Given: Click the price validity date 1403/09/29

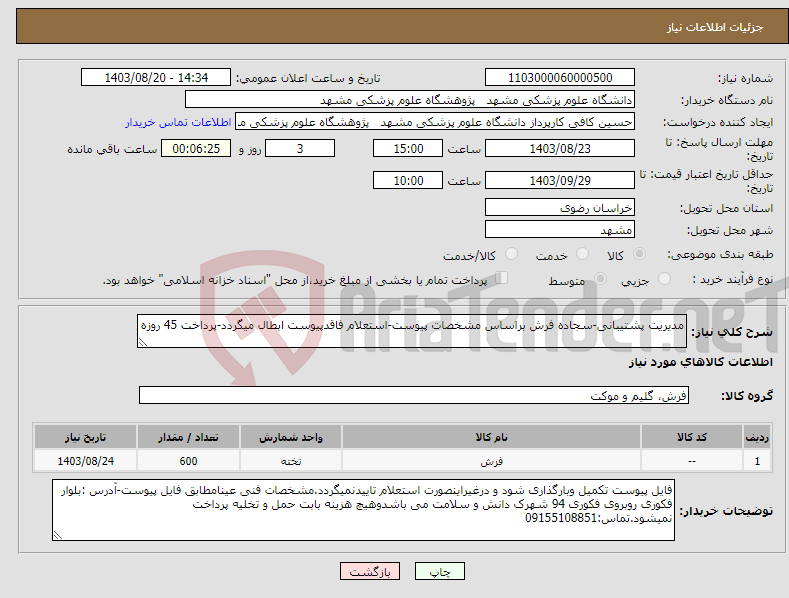Looking at the screenshot, I should [560, 180].
